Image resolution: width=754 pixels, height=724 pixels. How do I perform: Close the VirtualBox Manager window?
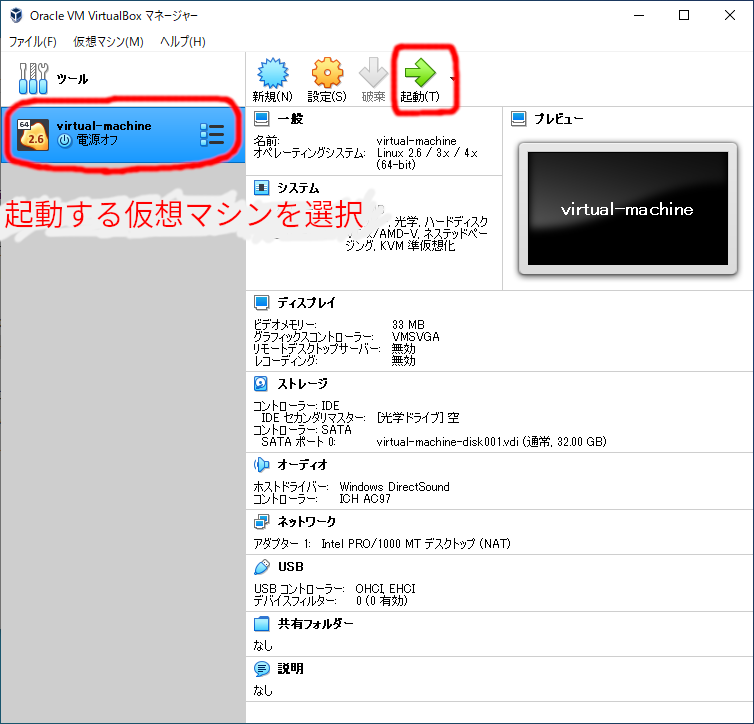pos(729,15)
